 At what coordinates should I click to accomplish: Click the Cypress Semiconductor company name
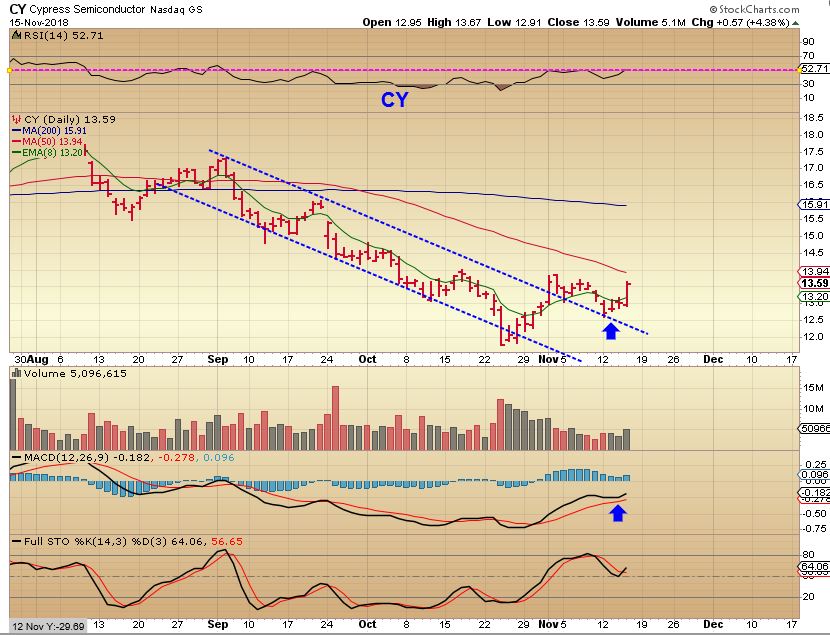click(x=87, y=10)
